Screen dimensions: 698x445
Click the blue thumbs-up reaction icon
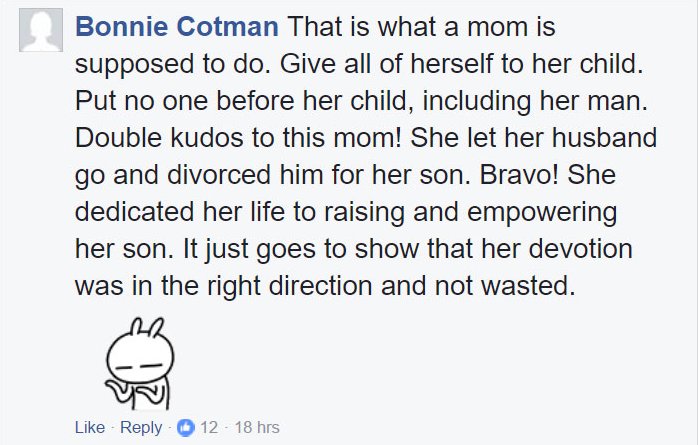[186, 428]
